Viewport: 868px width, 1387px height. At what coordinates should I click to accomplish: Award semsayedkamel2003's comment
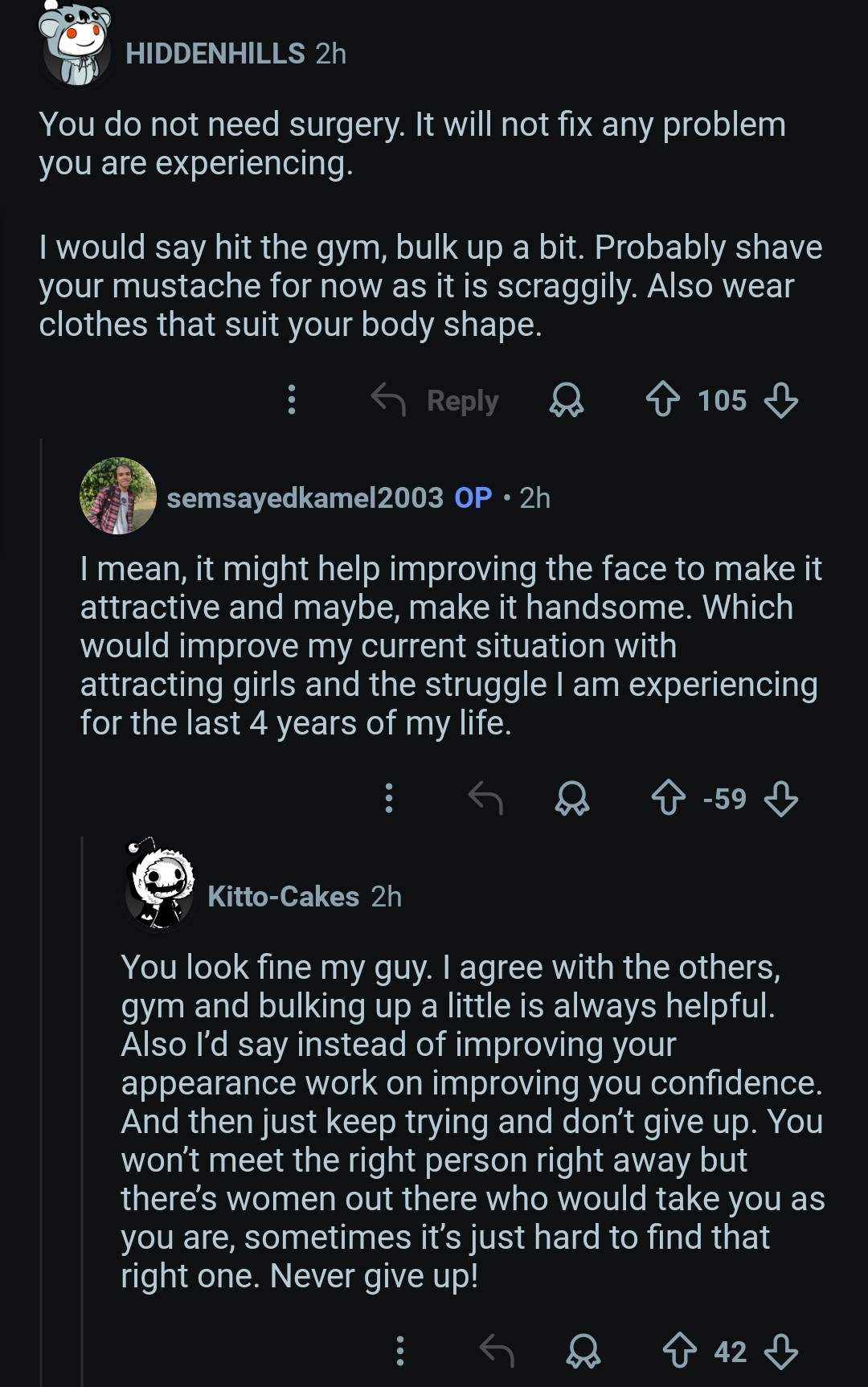(x=572, y=798)
